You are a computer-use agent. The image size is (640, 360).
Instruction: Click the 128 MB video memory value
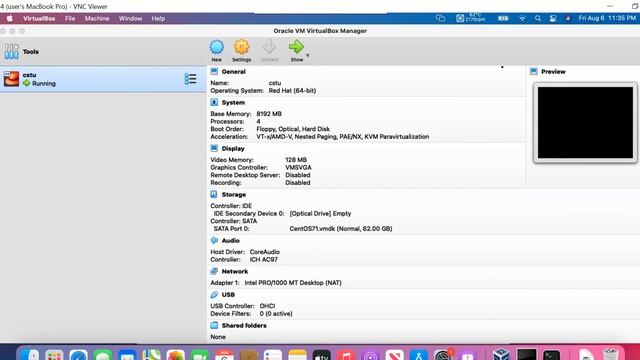(296, 160)
